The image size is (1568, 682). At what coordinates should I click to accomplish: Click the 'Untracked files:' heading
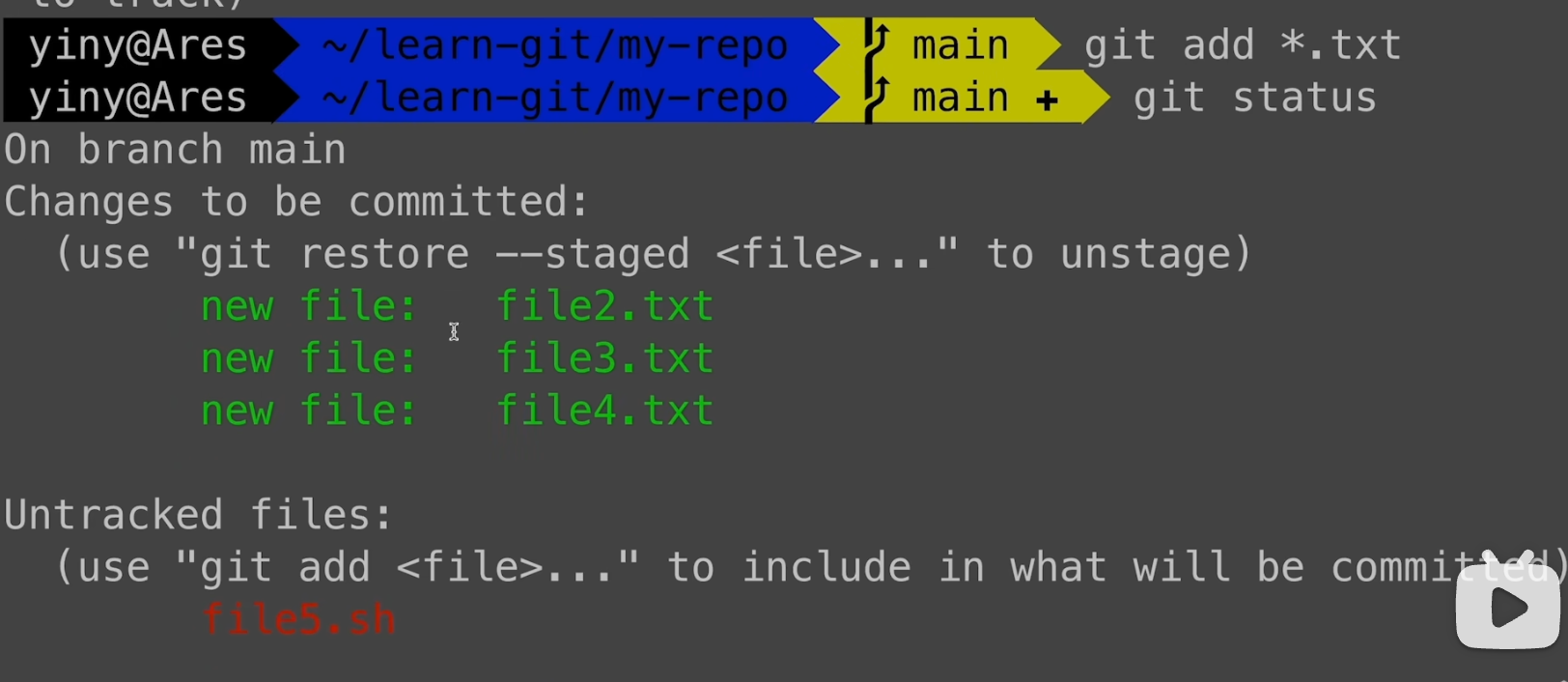[199, 515]
